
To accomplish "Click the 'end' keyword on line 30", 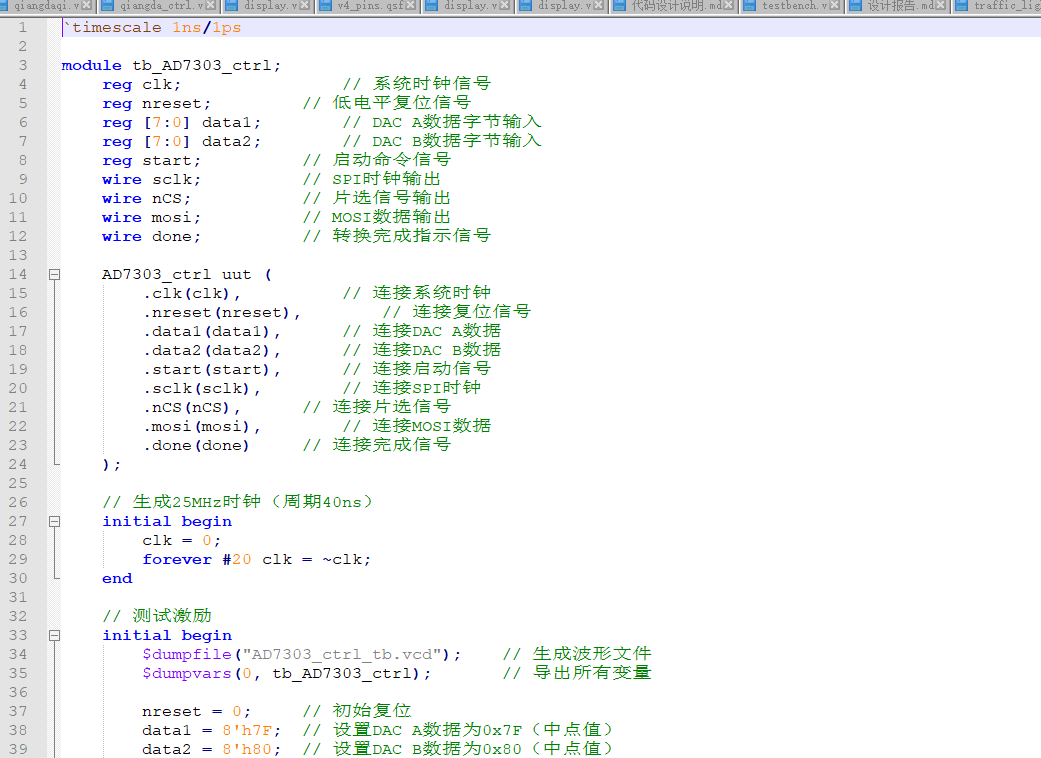I will click(117, 579).
